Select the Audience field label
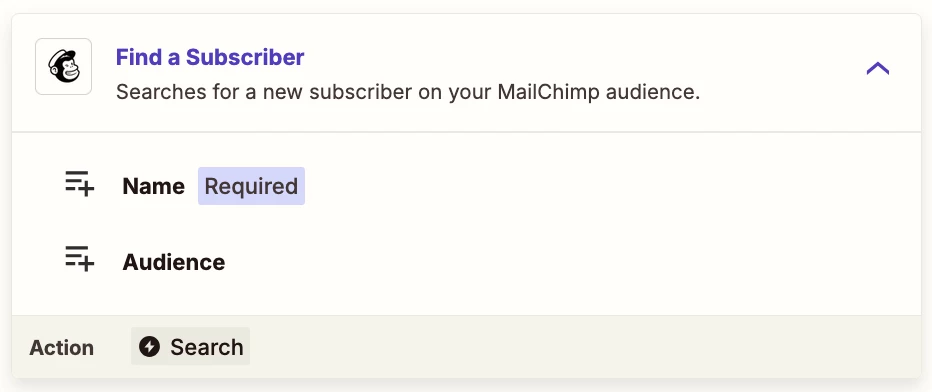The width and height of the screenshot is (932, 392). point(174,262)
